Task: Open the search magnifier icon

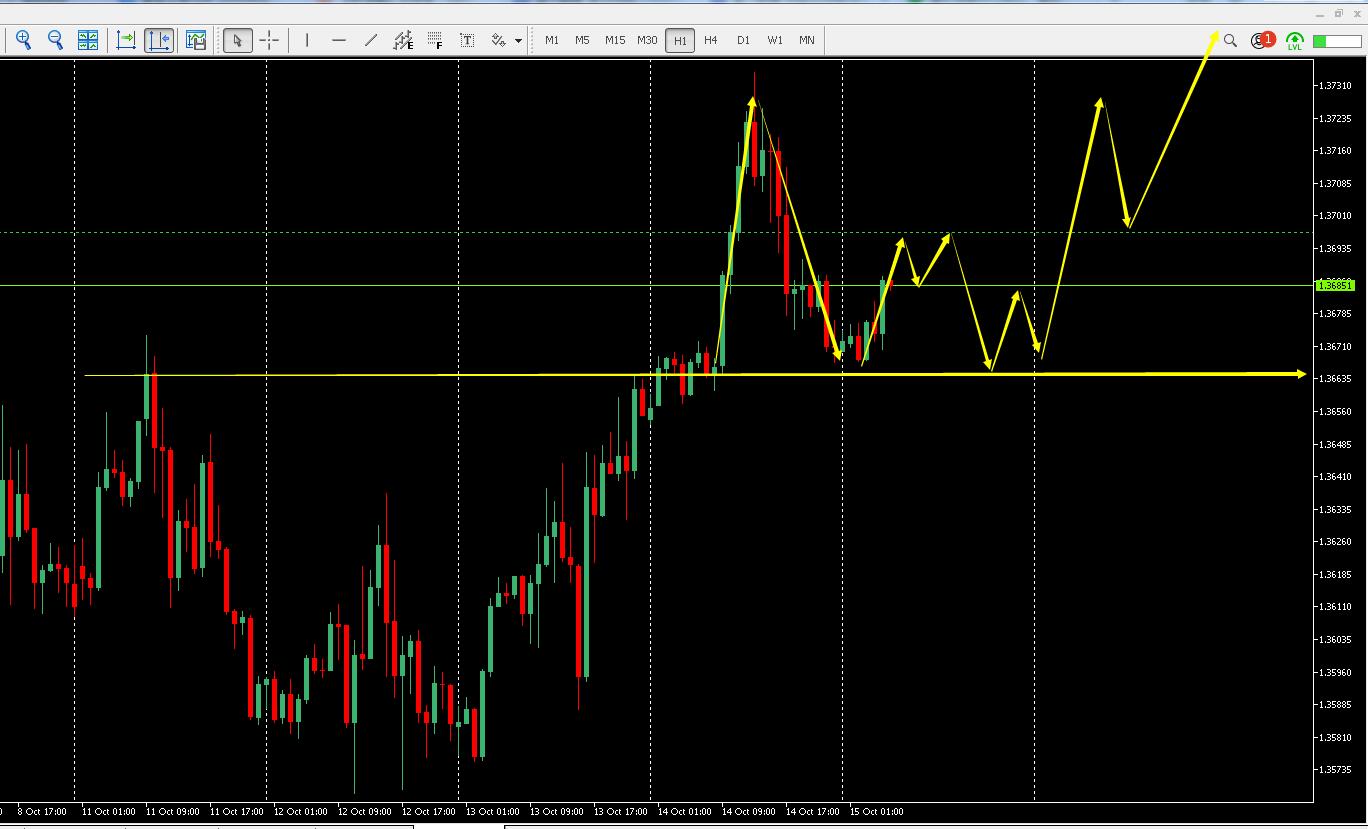Action: 1230,41
